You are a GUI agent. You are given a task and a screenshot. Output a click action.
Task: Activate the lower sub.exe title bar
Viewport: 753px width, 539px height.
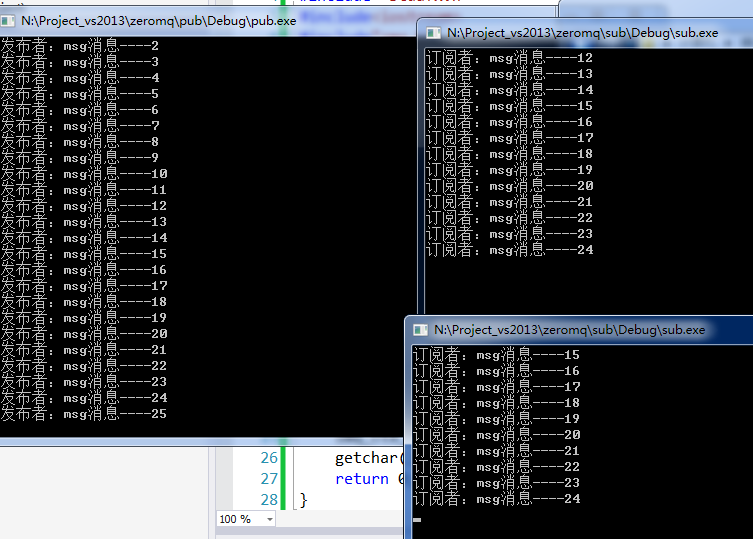[x=580, y=330]
